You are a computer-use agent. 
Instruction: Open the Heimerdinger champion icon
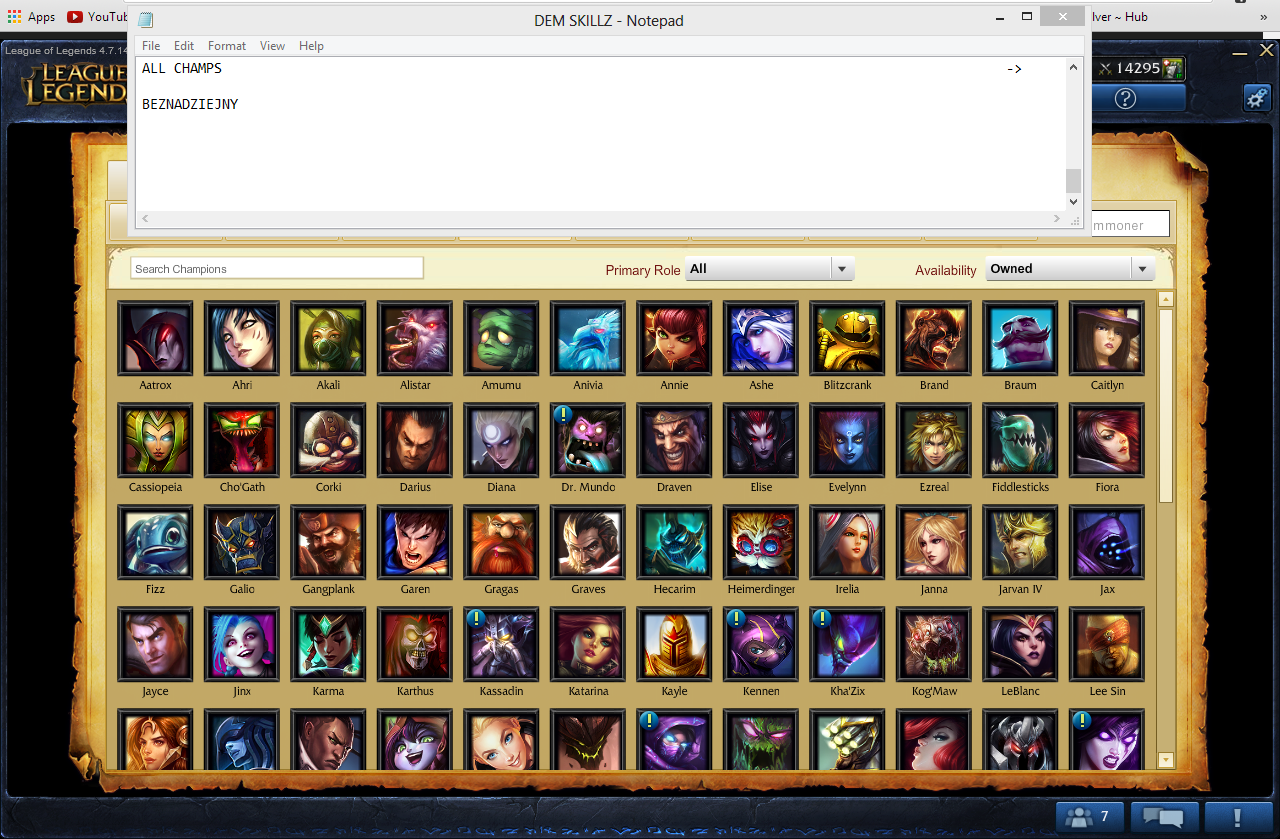tap(761, 542)
